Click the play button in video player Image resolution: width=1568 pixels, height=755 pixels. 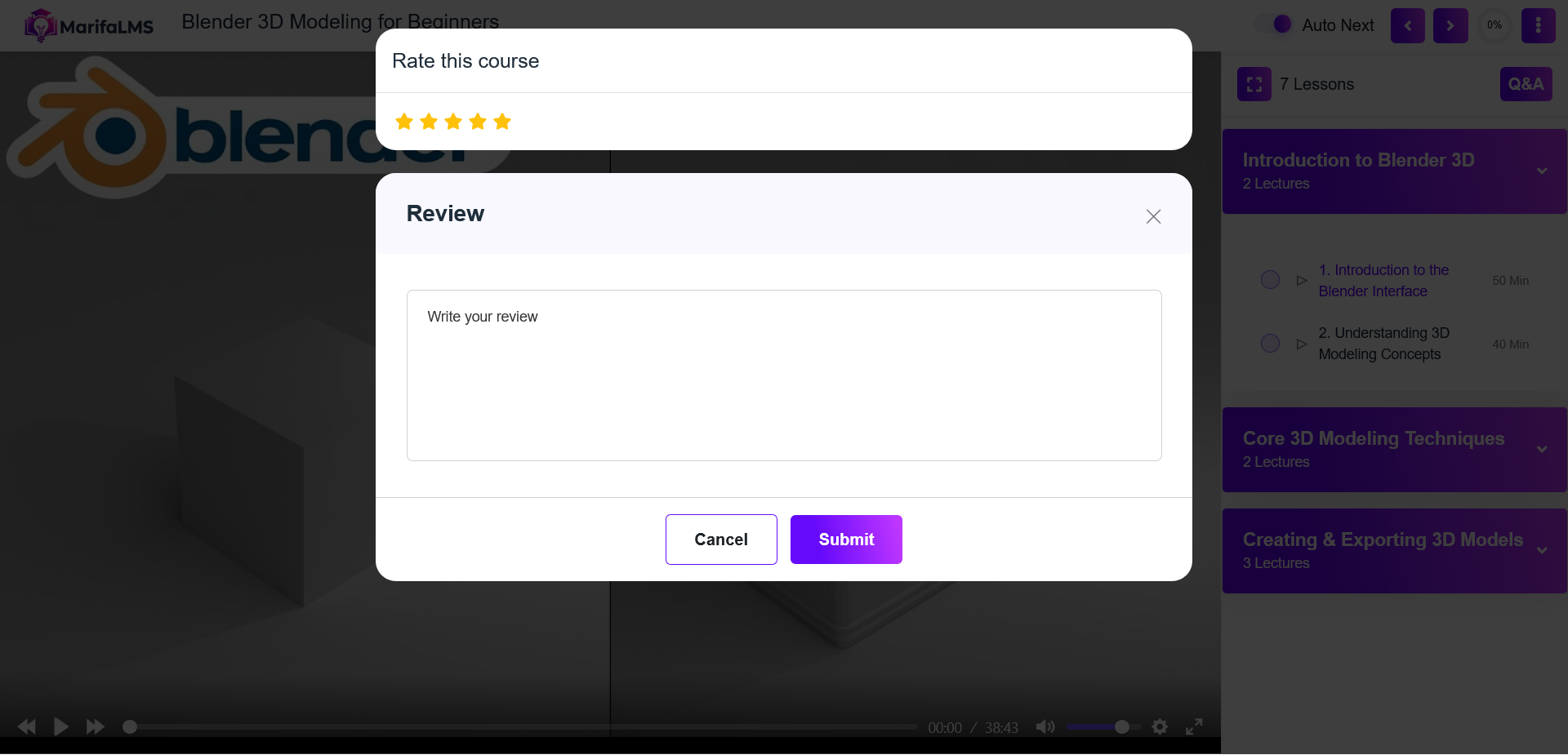(x=60, y=726)
